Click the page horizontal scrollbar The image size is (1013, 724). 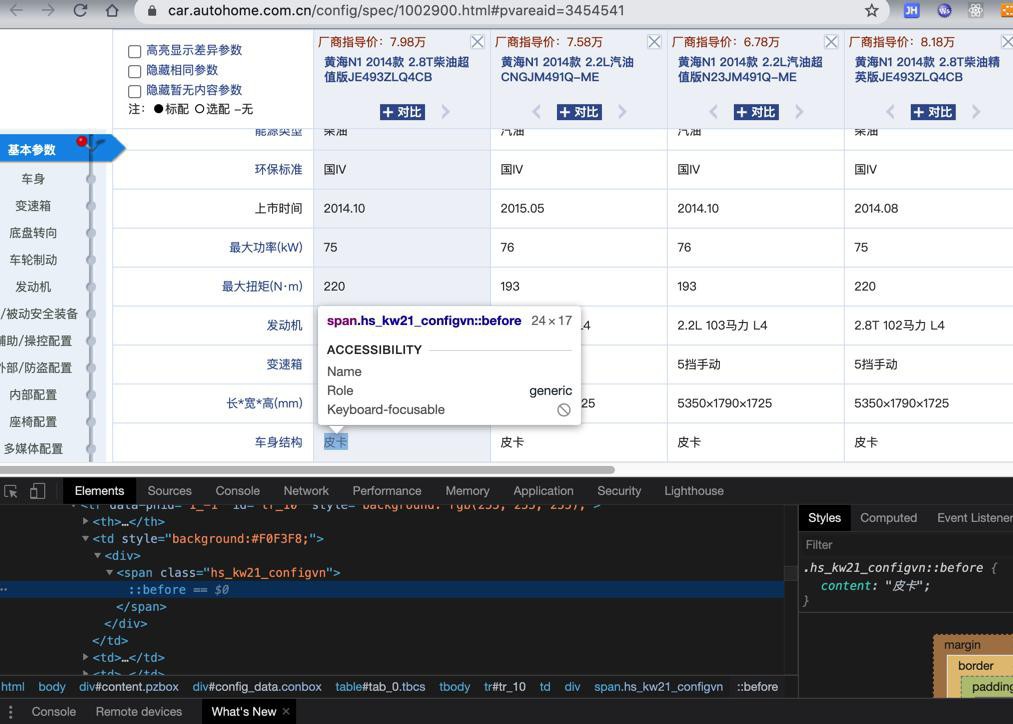point(308,470)
